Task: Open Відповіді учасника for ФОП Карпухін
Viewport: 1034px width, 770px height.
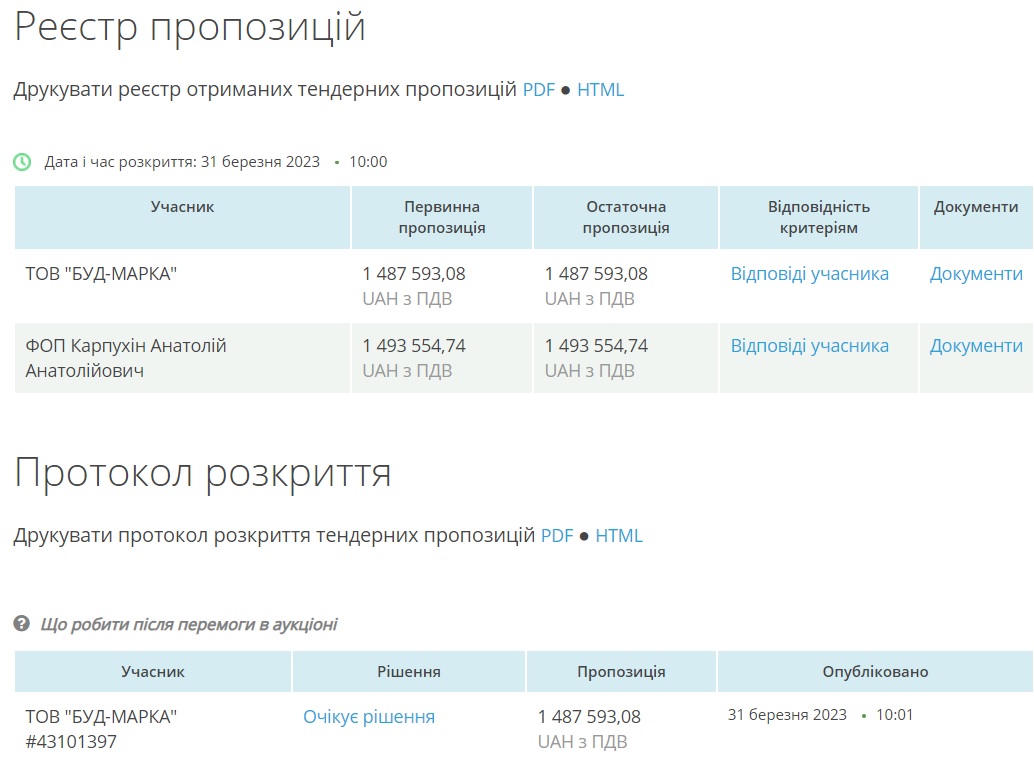Action: pyautogui.click(x=809, y=346)
